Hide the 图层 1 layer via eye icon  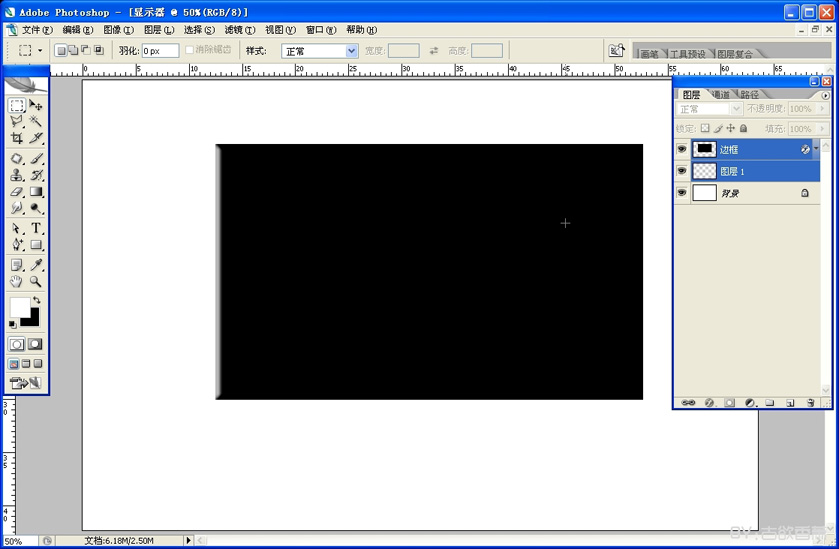[682, 171]
